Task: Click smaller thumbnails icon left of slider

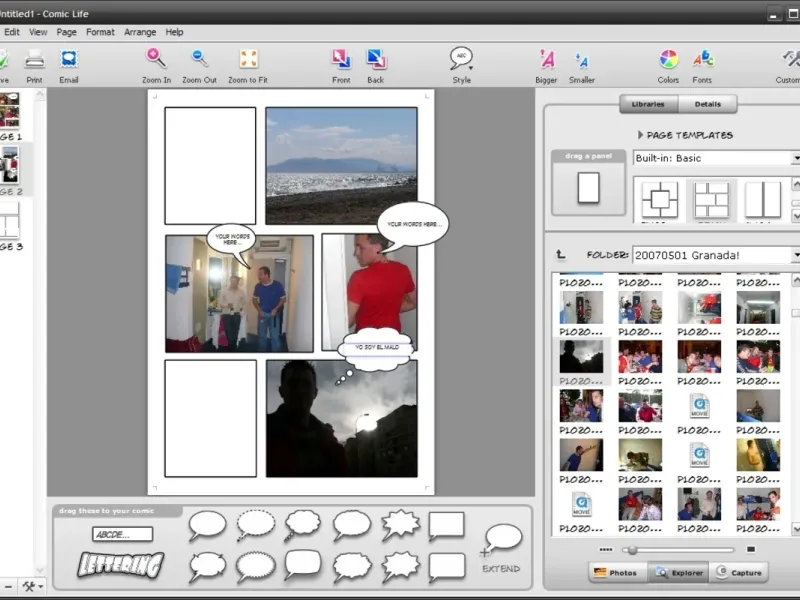Action: tap(606, 549)
